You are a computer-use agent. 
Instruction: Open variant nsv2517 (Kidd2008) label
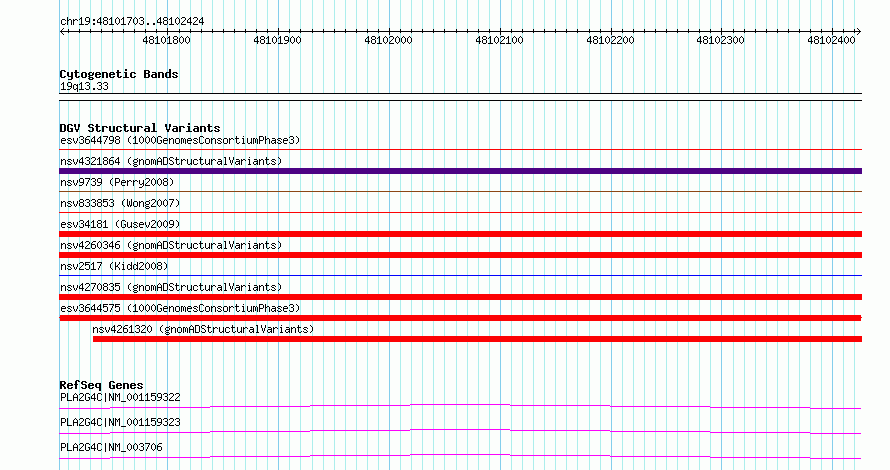114,266
